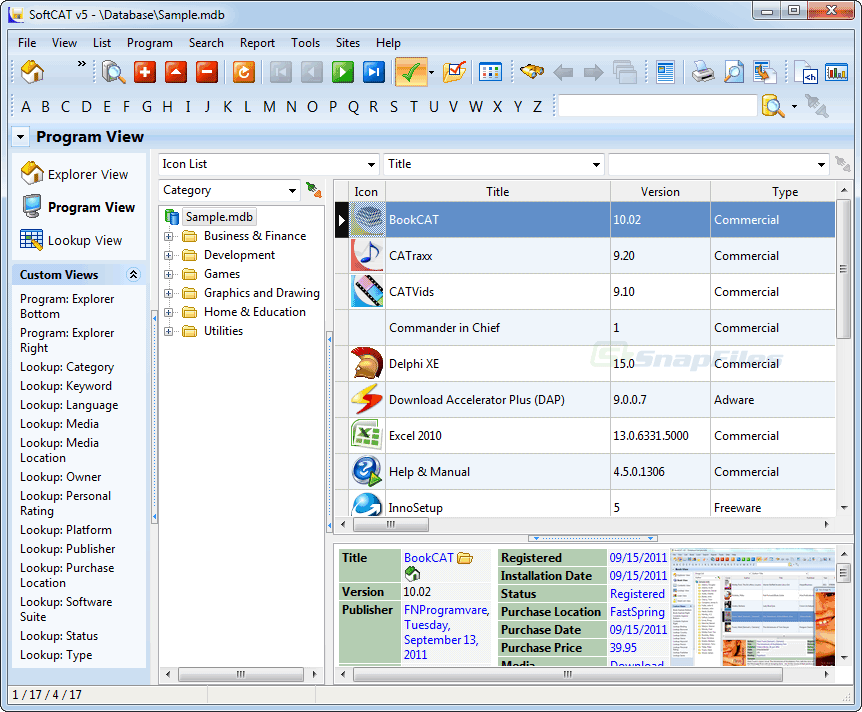Click the export documents icon
The image size is (862, 712).
pos(764,72)
